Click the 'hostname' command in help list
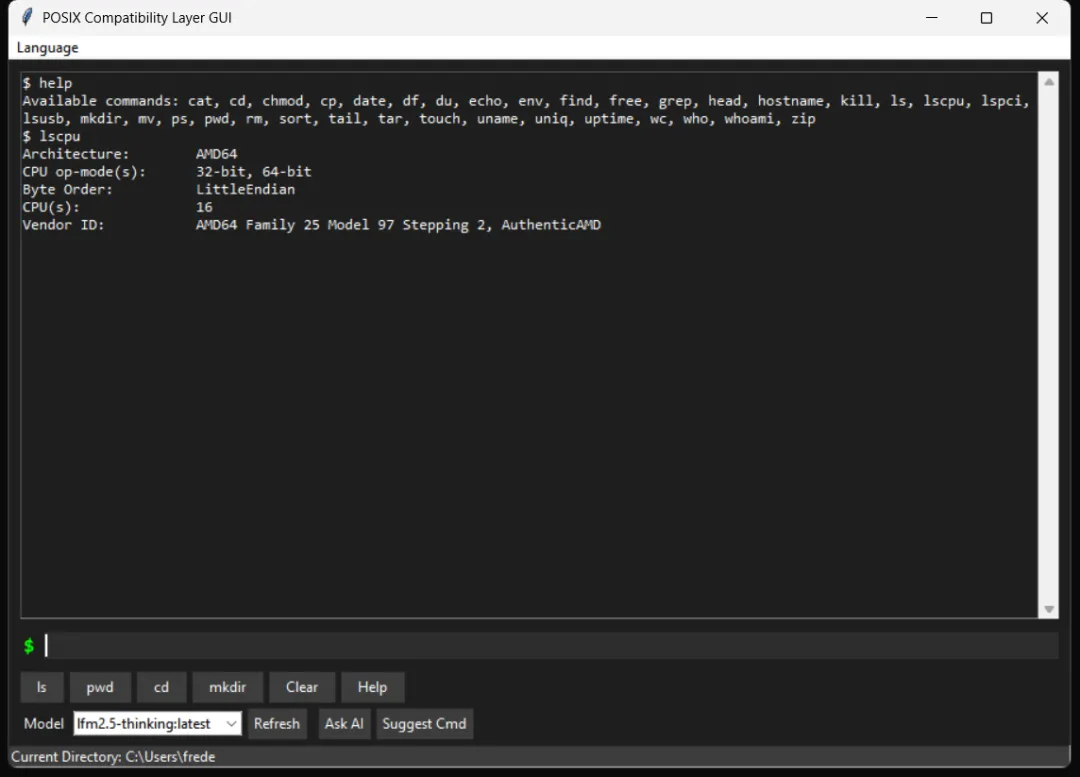Image resolution: width=1080 pixels, height=777 pixels. pyautogui.click(x=791, y=101)
